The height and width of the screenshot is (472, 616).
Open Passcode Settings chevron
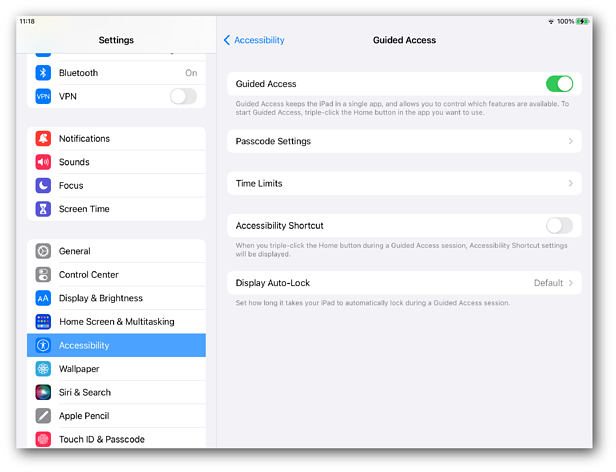(x=571, y=142)
